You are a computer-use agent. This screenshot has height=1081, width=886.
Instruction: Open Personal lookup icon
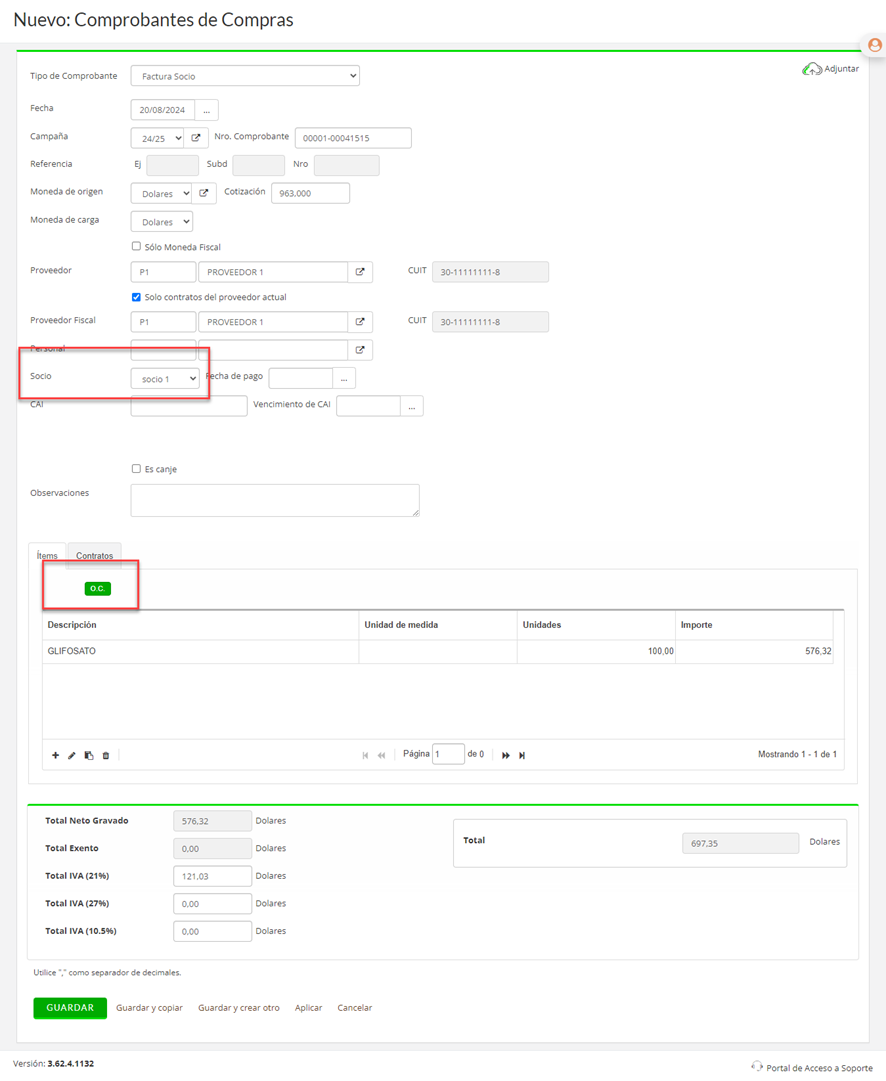360,350
